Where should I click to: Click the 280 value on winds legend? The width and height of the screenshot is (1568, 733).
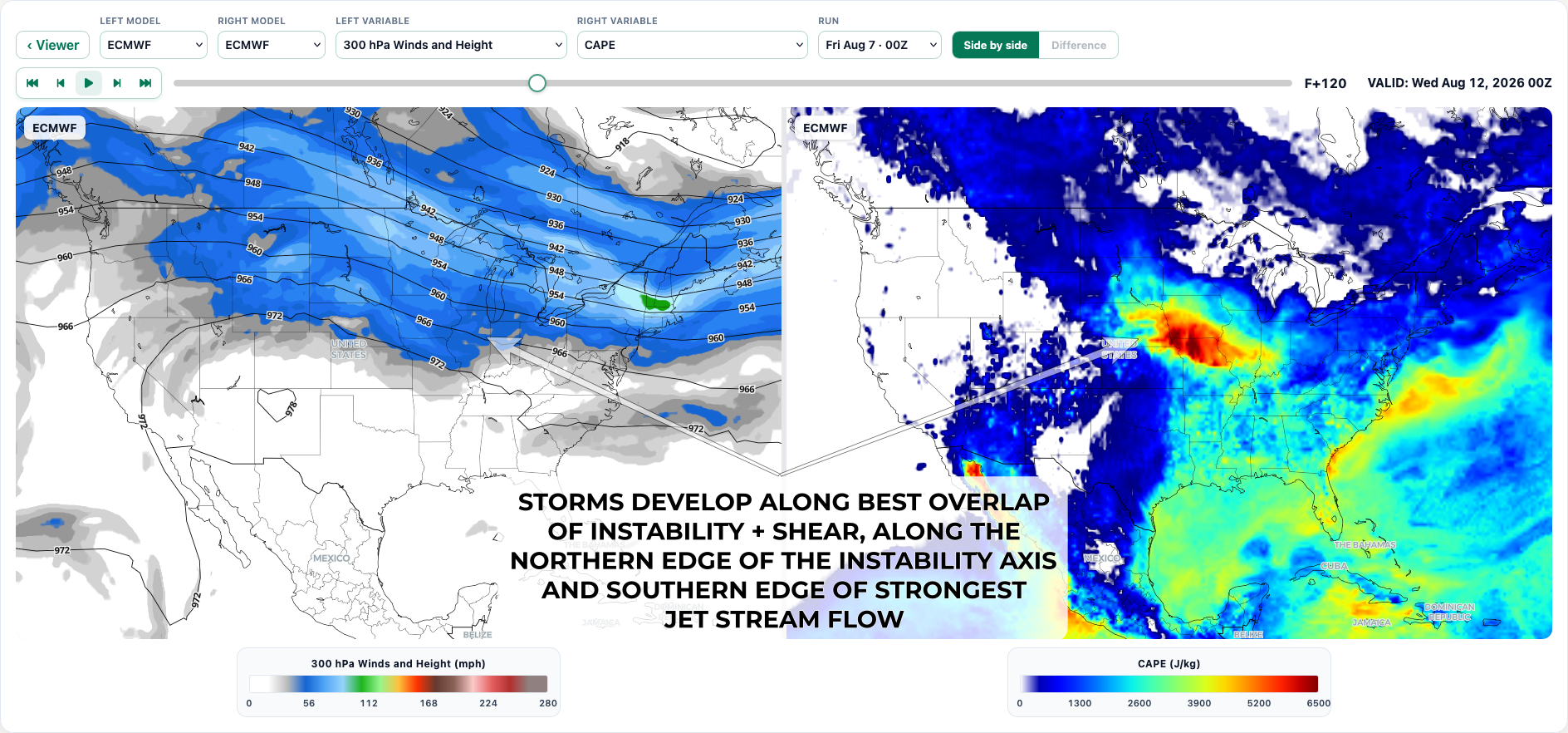pyautogui.click(x=548, y=703)
